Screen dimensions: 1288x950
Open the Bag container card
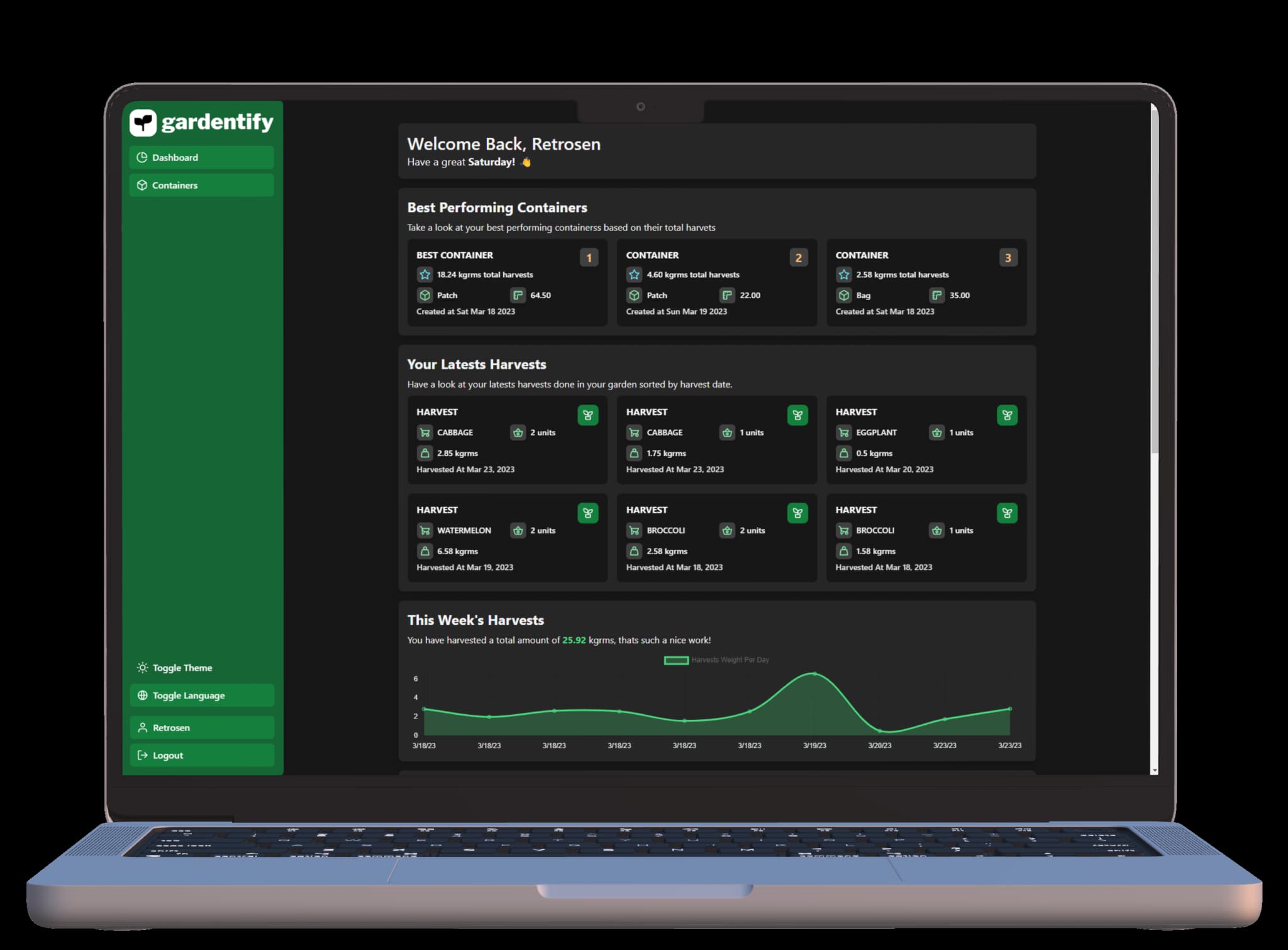point(926,282)
